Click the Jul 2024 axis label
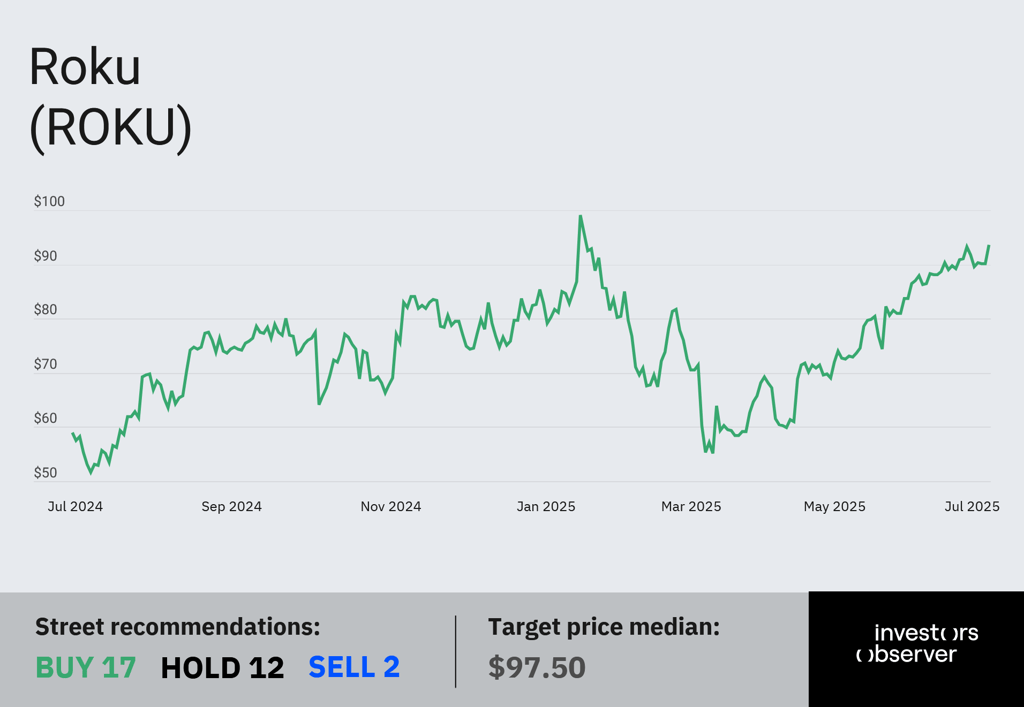This screenshot has width=1024, height=707. [75, 507]
